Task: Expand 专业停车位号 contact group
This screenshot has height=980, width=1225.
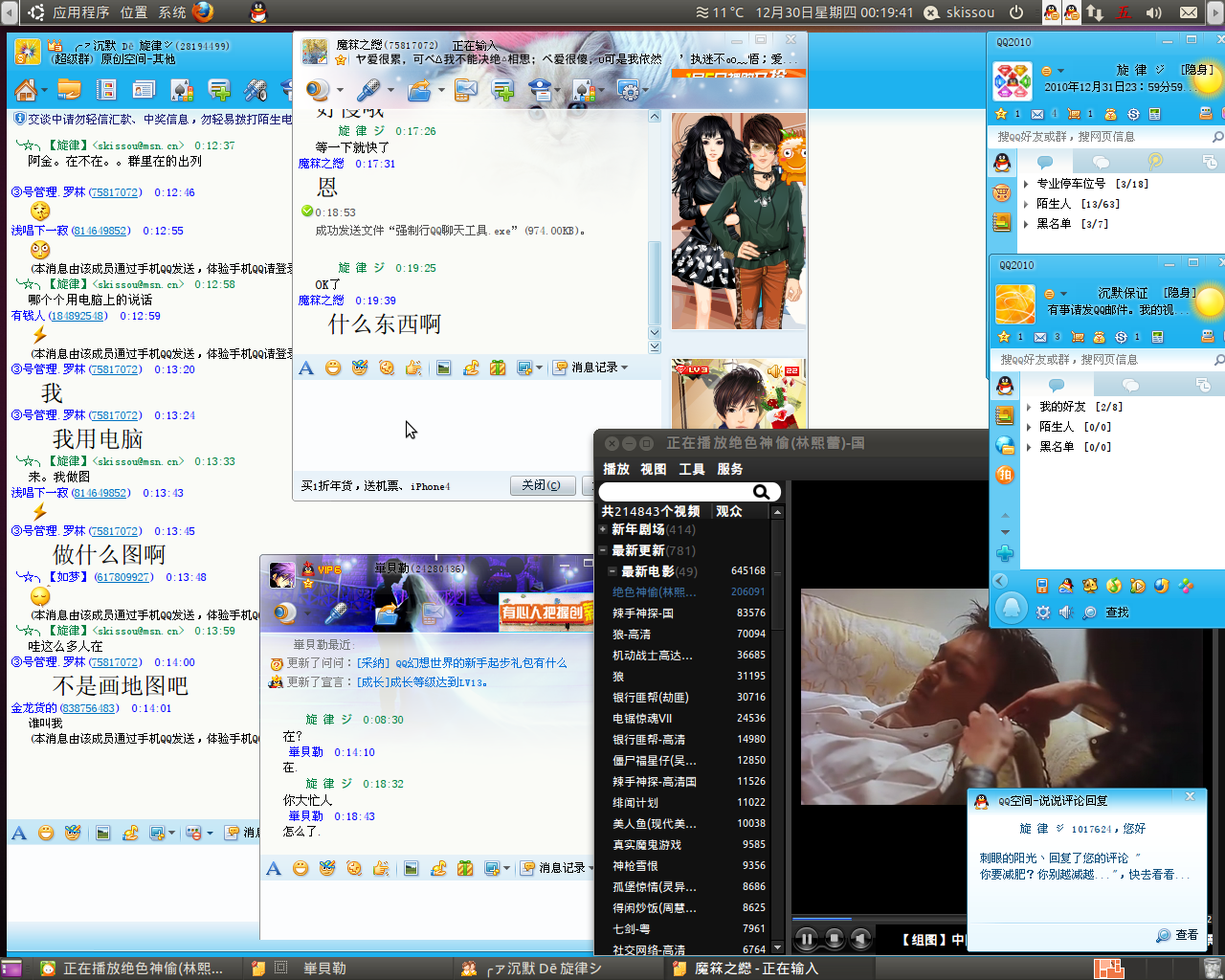Action: coord(1026,184)
